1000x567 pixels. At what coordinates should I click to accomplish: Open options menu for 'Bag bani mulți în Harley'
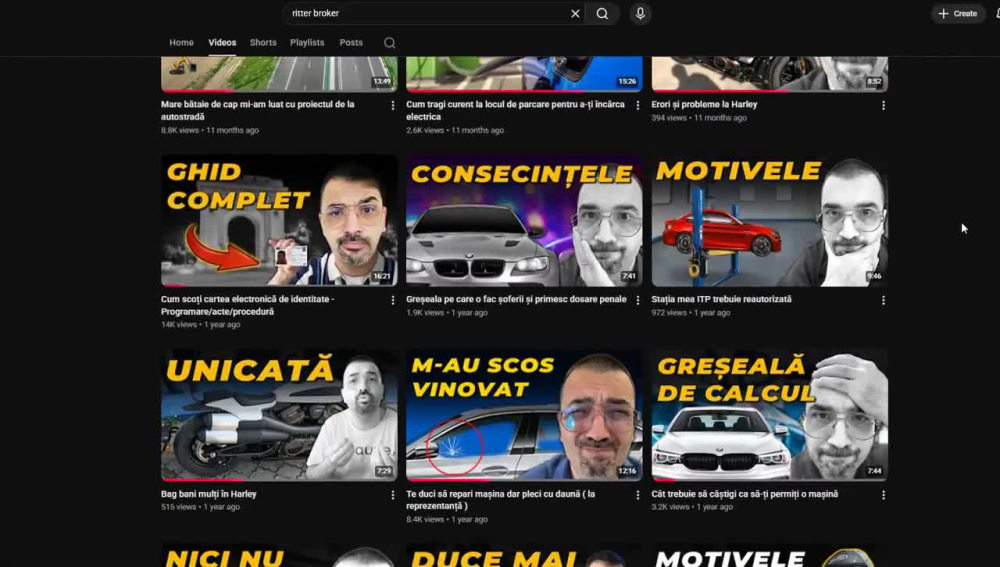pos(393,495)
